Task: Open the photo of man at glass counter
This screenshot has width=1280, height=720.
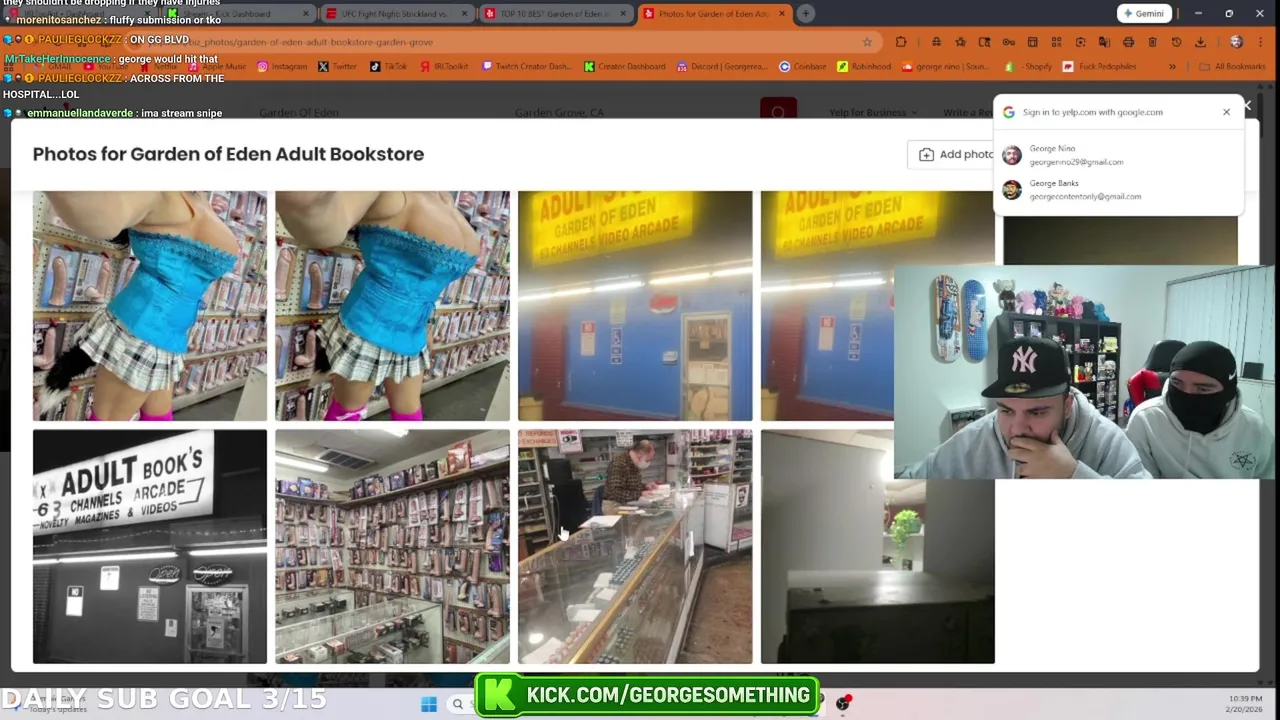Action: [635, 547]
